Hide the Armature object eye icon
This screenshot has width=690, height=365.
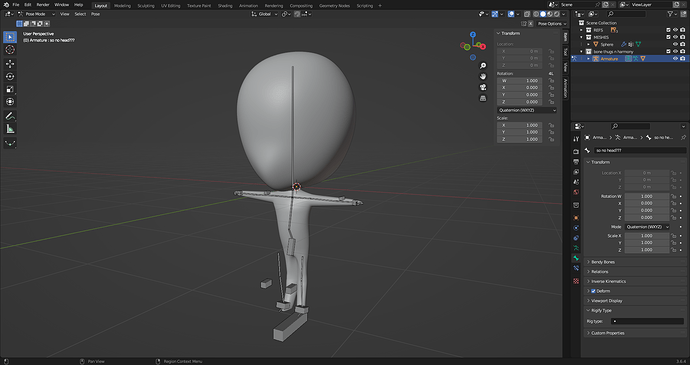(675, 59)
